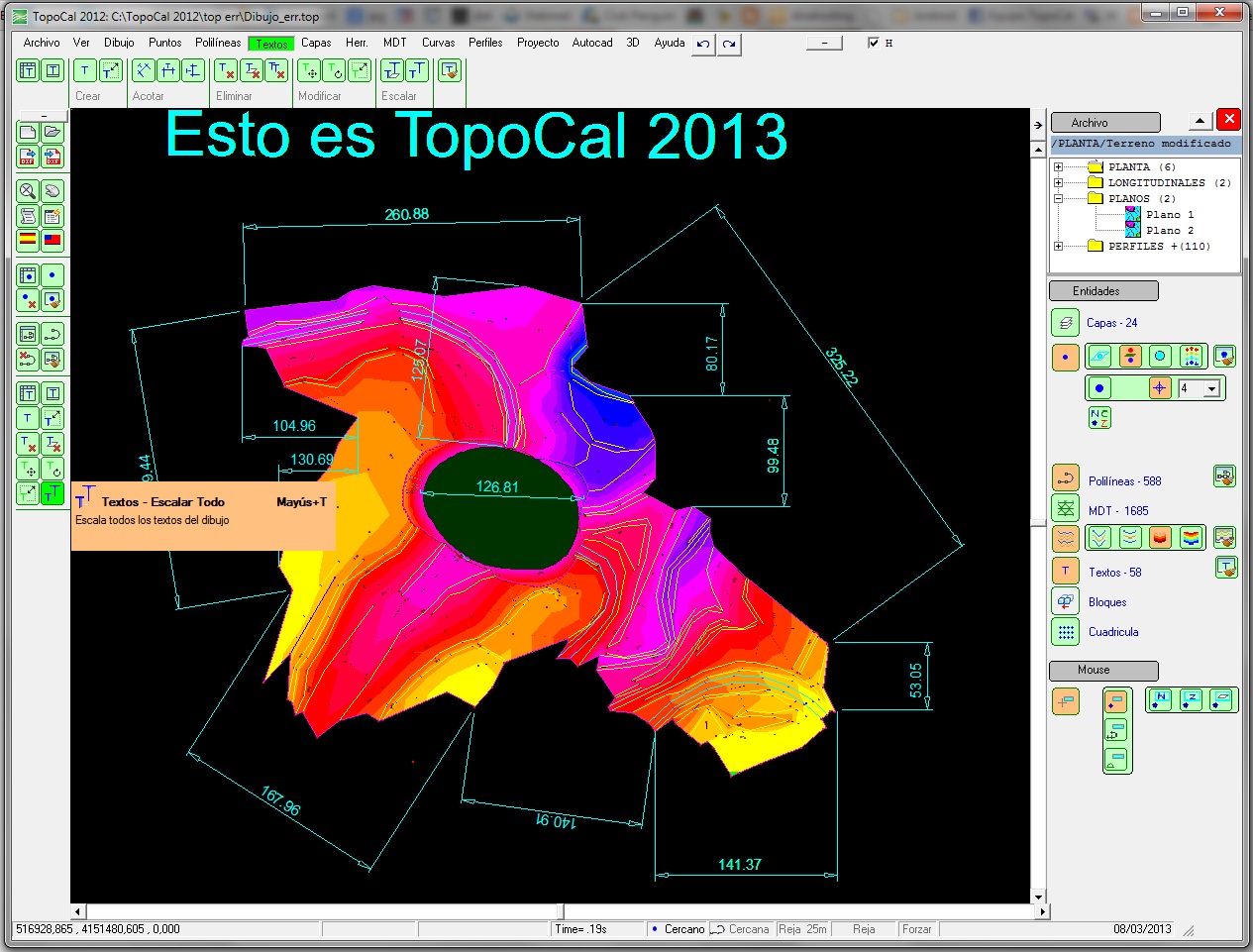The height and width of the screenshot is (952, 1253).
Task: Open the MDT menu
Action: coord(394,43)
